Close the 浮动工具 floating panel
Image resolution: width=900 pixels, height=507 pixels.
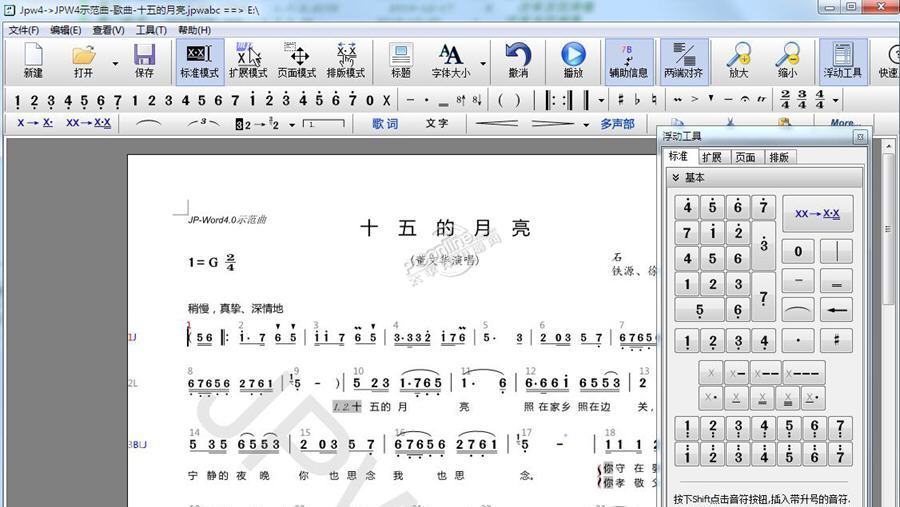(860, 137)
